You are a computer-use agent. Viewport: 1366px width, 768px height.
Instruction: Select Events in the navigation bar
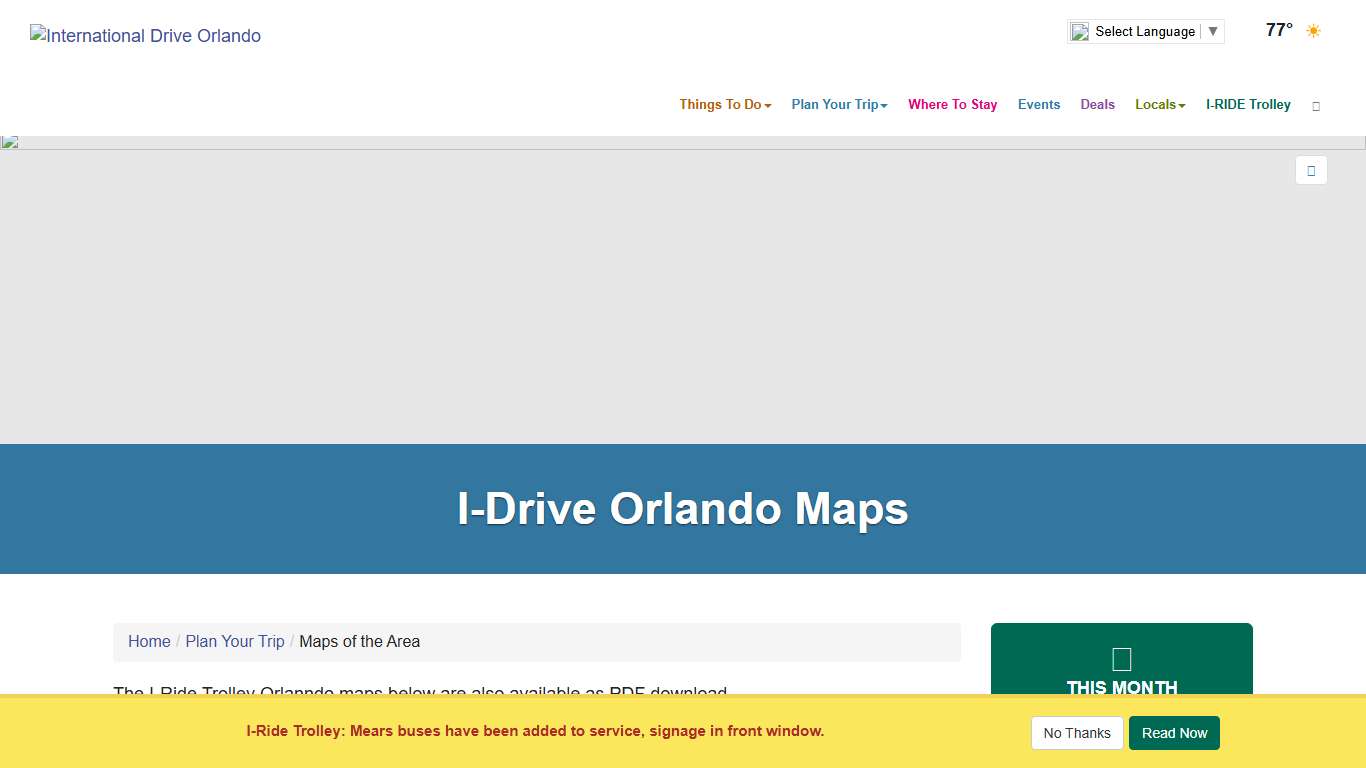[x=1039, y=104]
